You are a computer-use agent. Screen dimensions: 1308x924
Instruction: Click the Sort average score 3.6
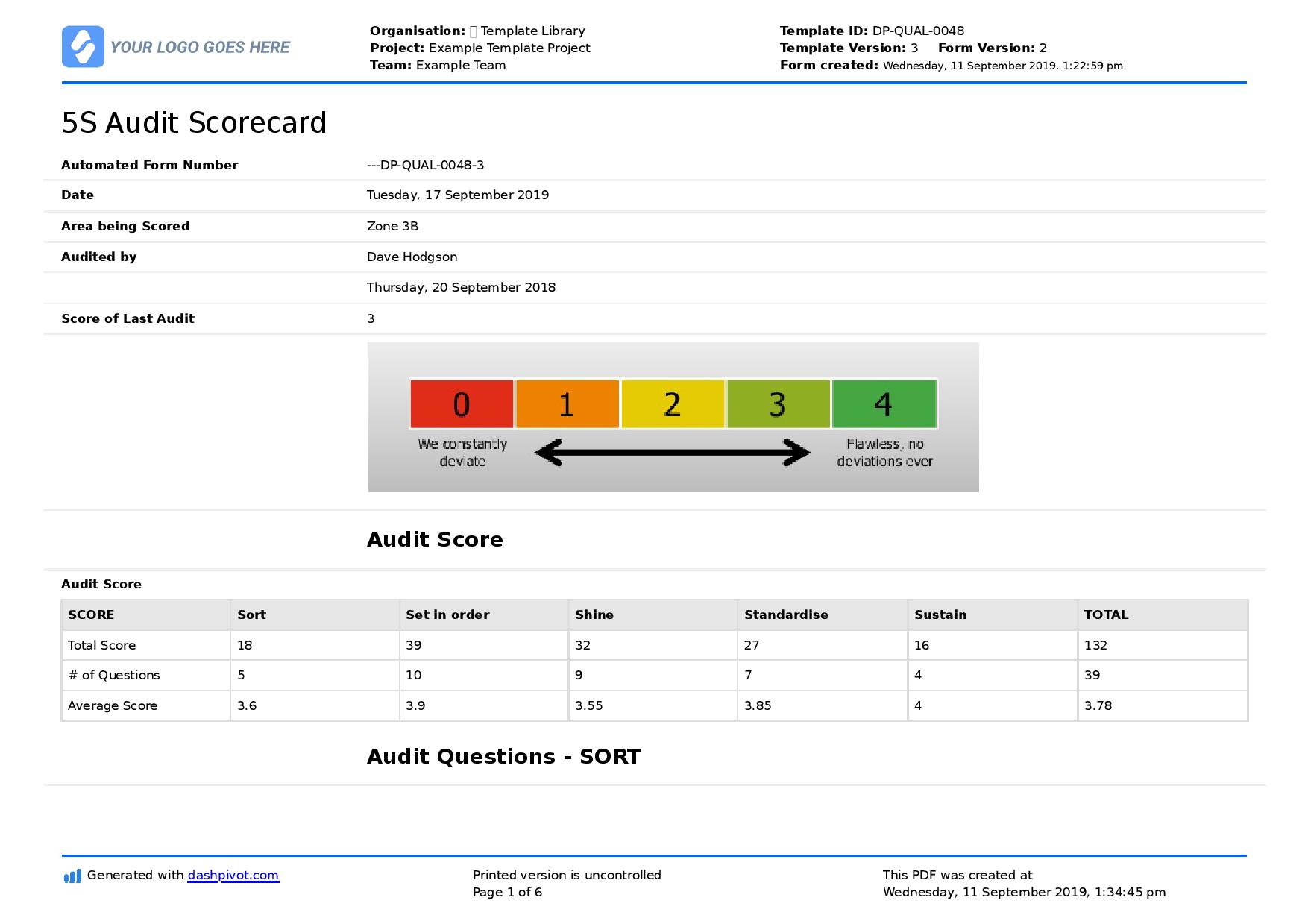click(x=247, y=705)
